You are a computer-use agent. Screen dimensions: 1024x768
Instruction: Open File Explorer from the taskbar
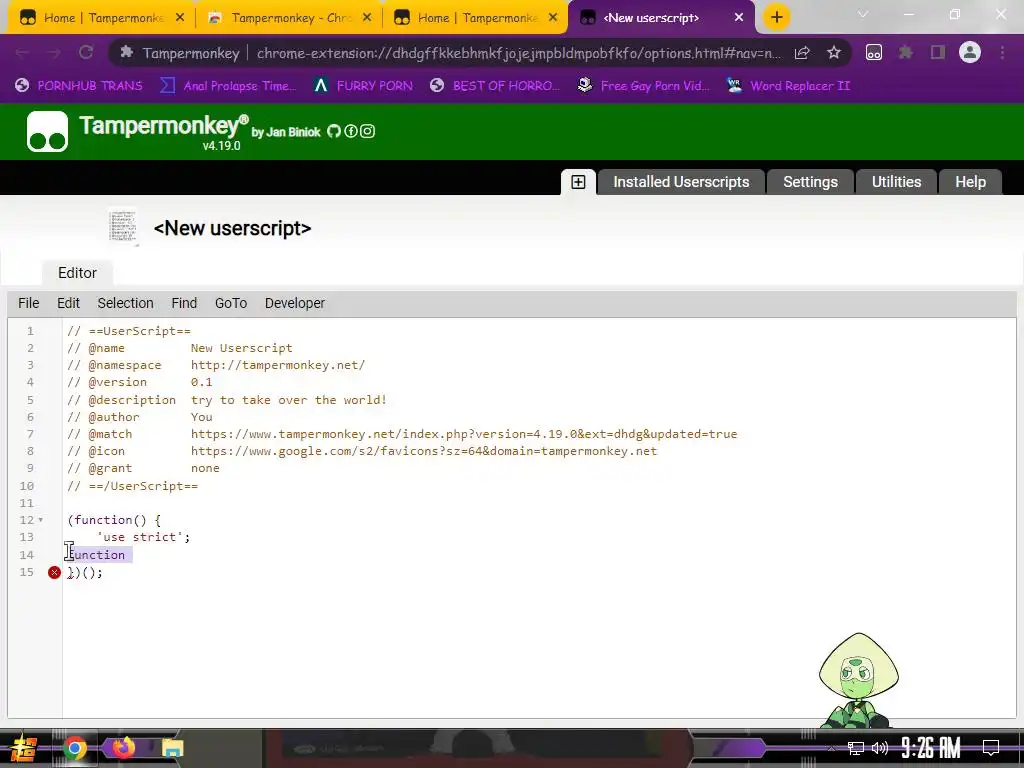click(173, 748)
